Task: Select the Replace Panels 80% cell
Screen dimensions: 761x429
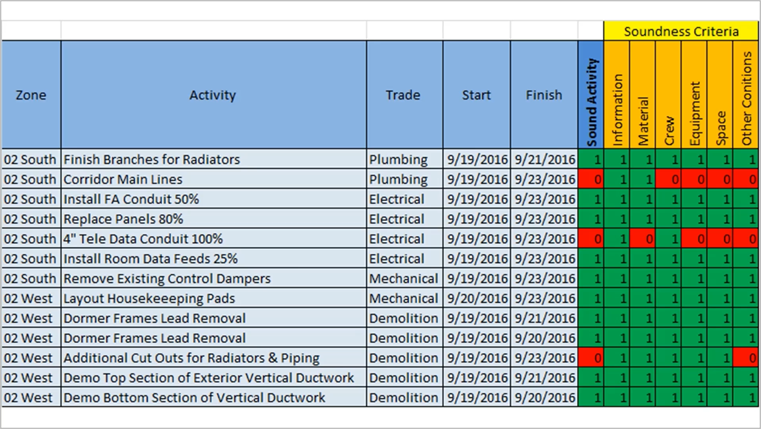Action: pyautogui.click(x=212, y=219)
